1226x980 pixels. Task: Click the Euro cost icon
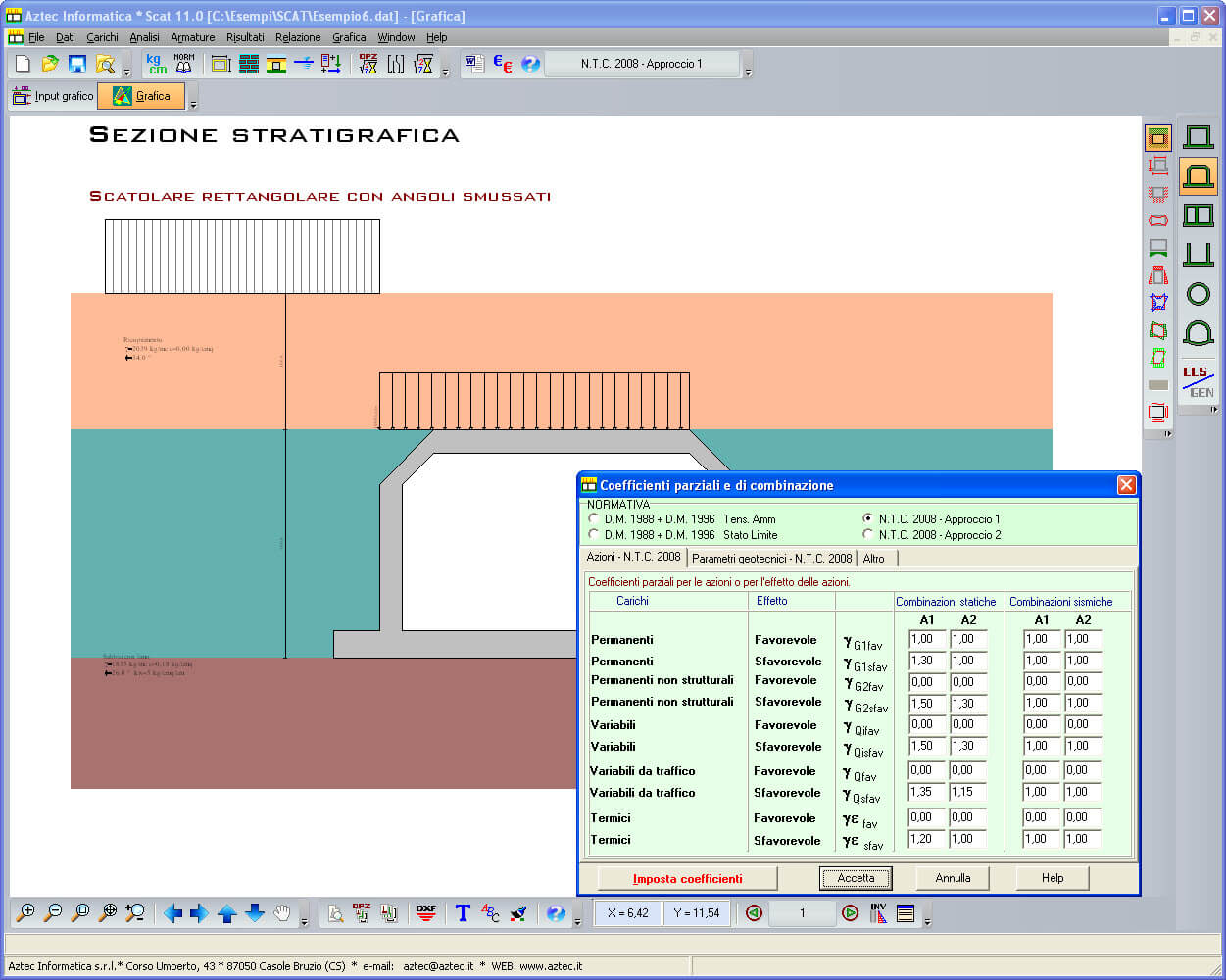(x=502, y=64)
